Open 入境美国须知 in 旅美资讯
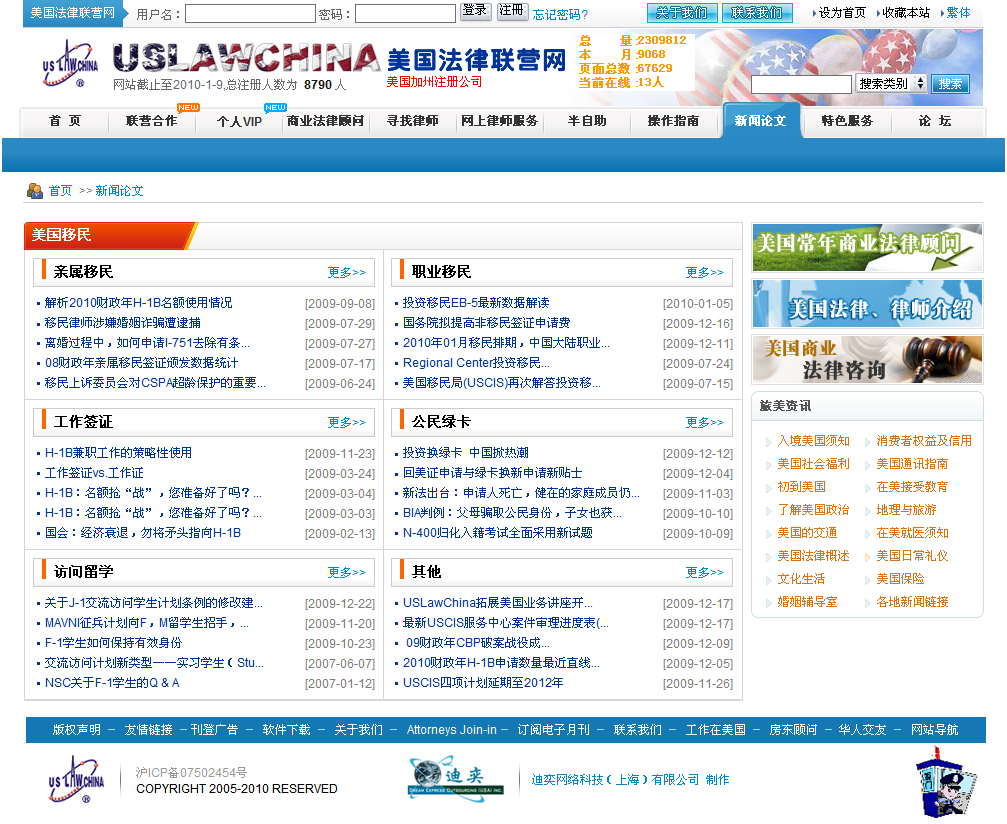Image resolution: width=1007 pixels, height=824 pixels. [x=814, y=441]
